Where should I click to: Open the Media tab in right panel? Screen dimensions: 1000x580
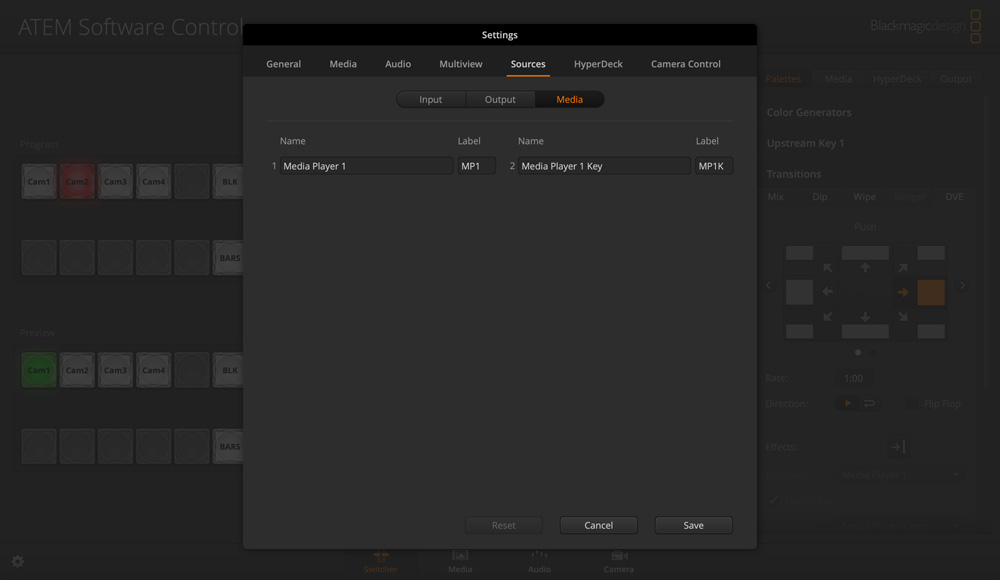pos(838,79)
